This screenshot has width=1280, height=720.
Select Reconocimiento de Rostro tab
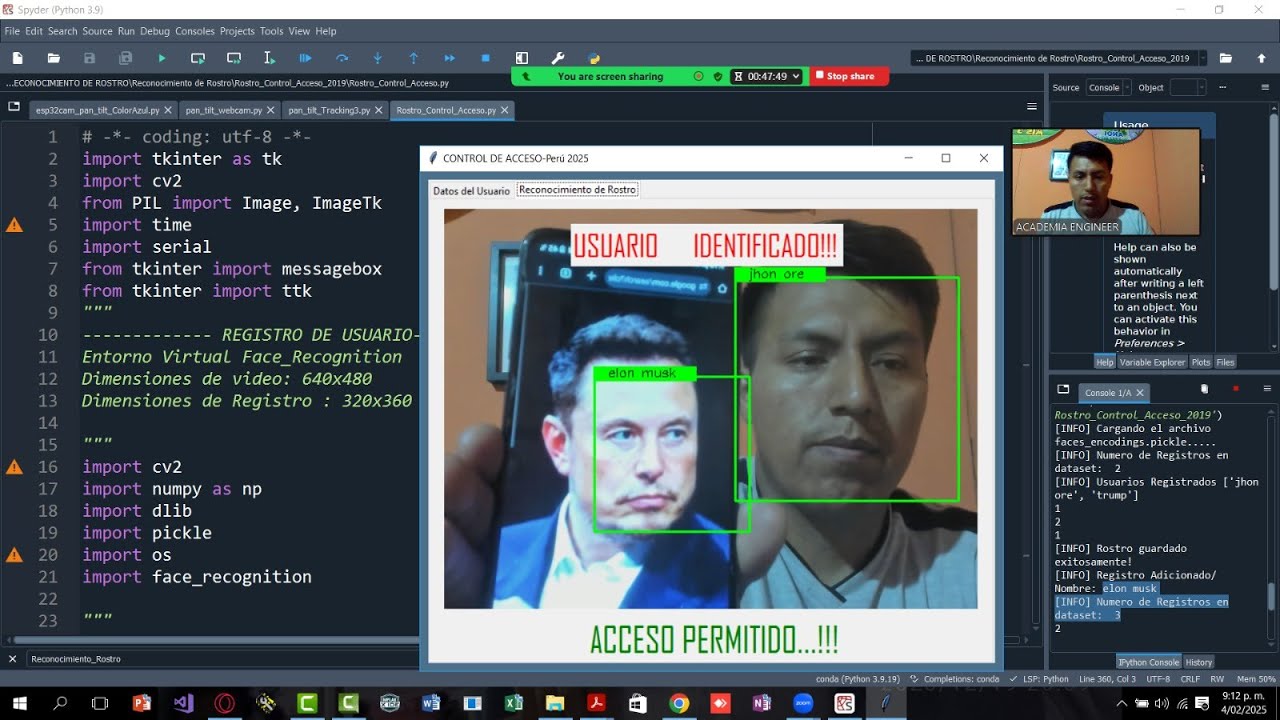click(577, 189)
